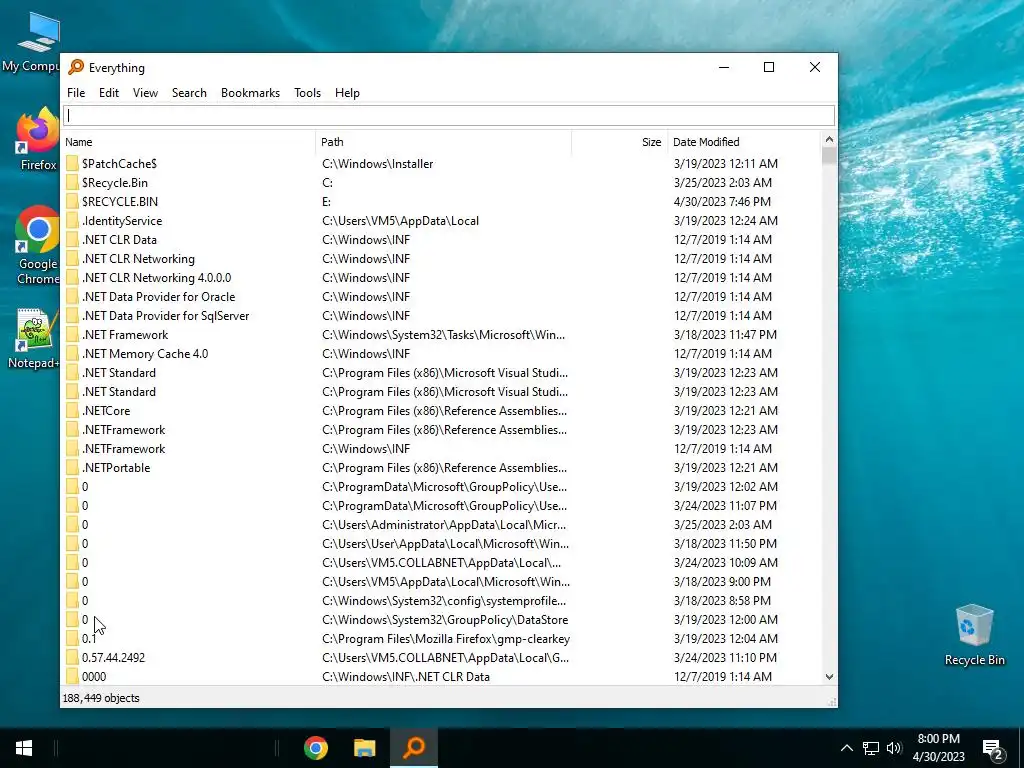
Task: Open the Search menu
Action: (x=189, y=93)
